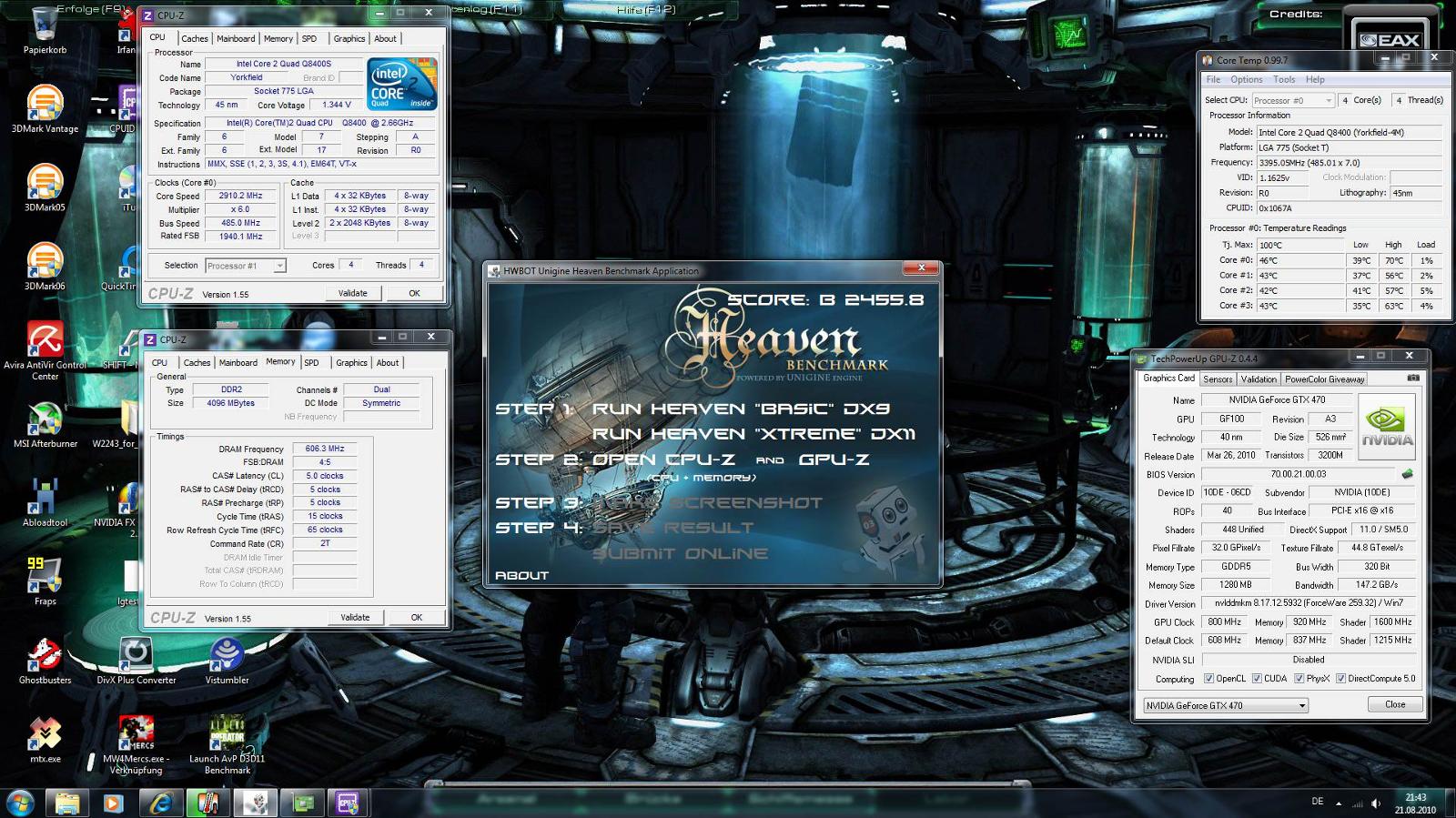This screenshot has height=818, width=1456.
Task: Open the Help menu in Core Temp
Action: tap(1315, 80)
